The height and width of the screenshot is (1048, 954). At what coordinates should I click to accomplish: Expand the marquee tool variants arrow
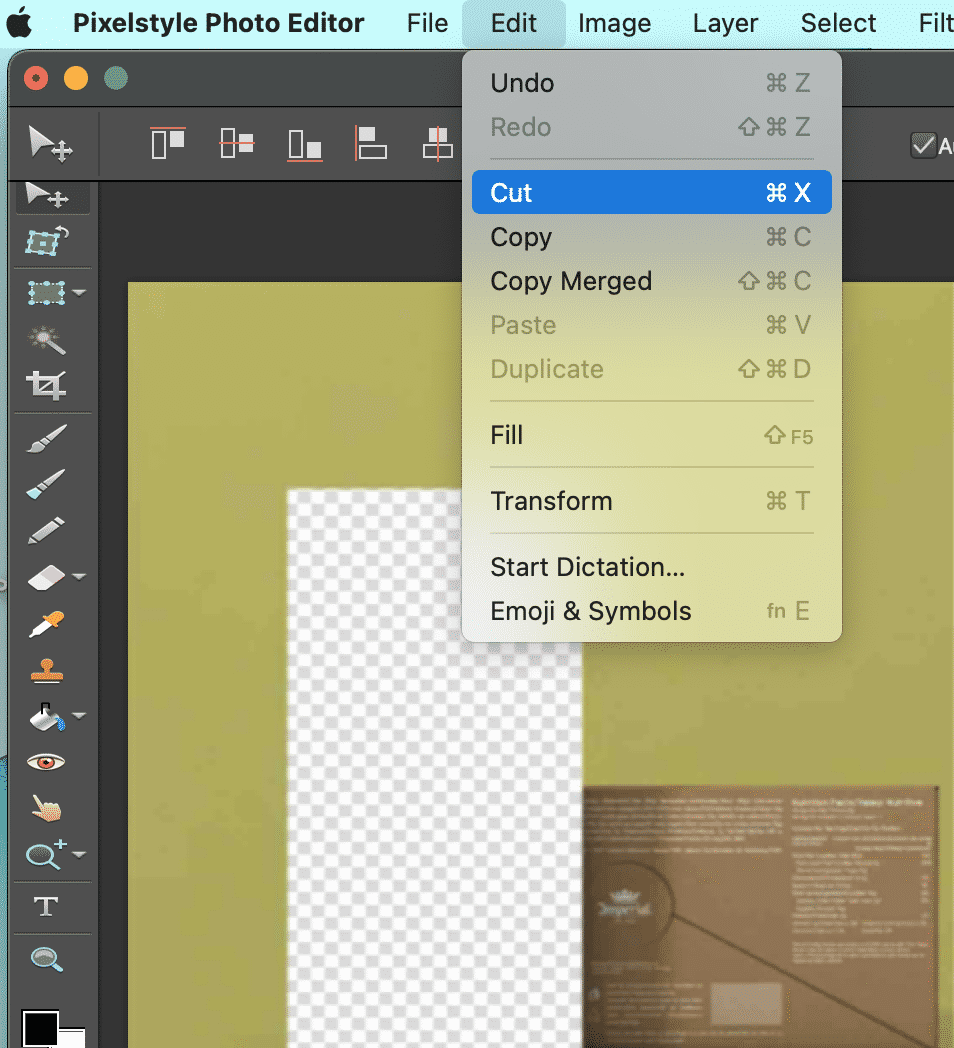tap(79, 293)
